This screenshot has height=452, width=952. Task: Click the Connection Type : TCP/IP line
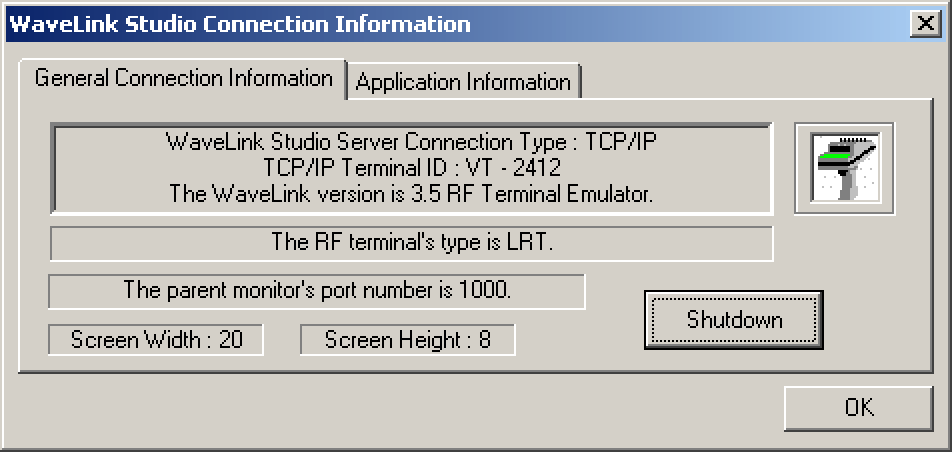point(412,142)
